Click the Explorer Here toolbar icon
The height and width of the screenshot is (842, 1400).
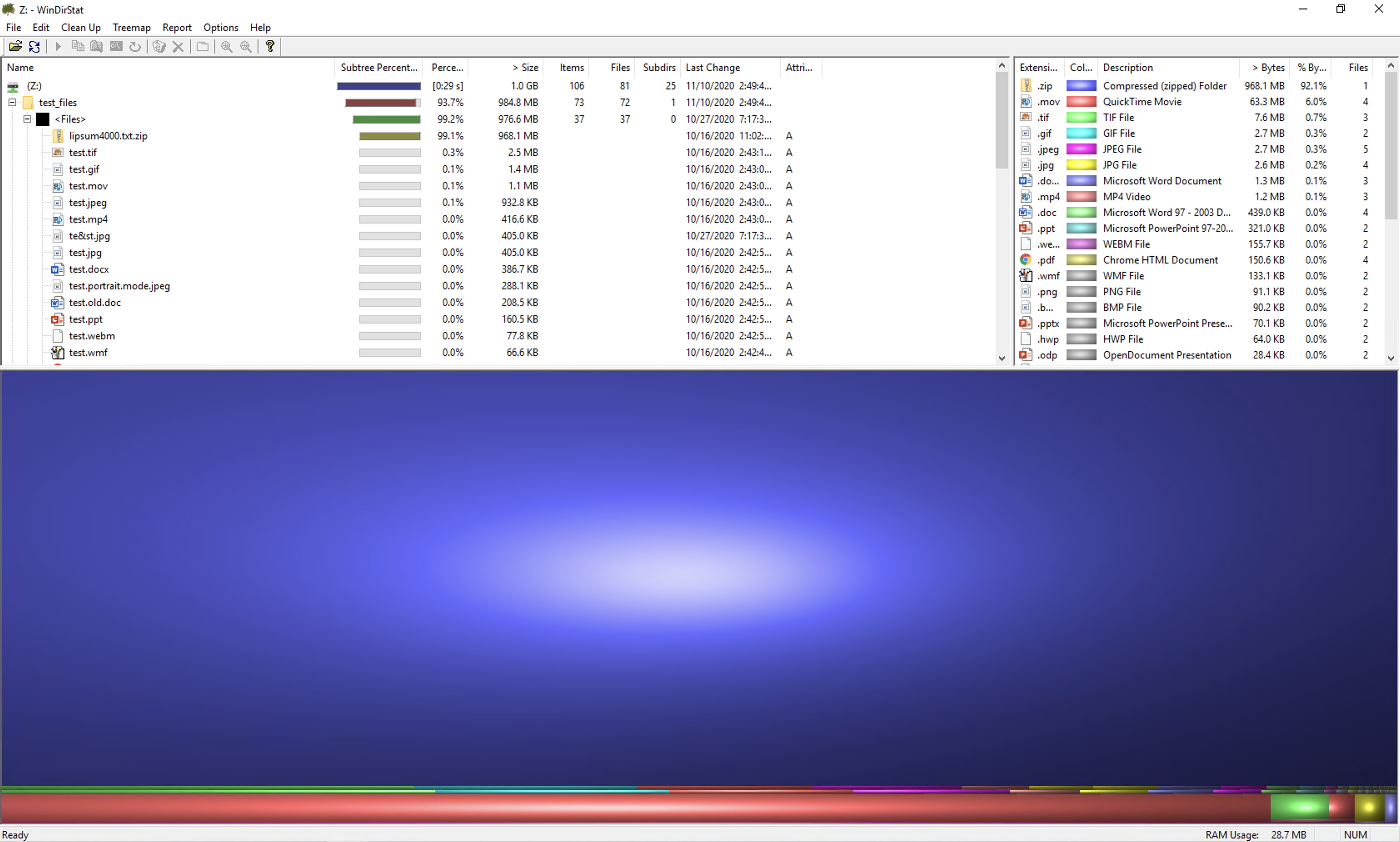point(96,47)
